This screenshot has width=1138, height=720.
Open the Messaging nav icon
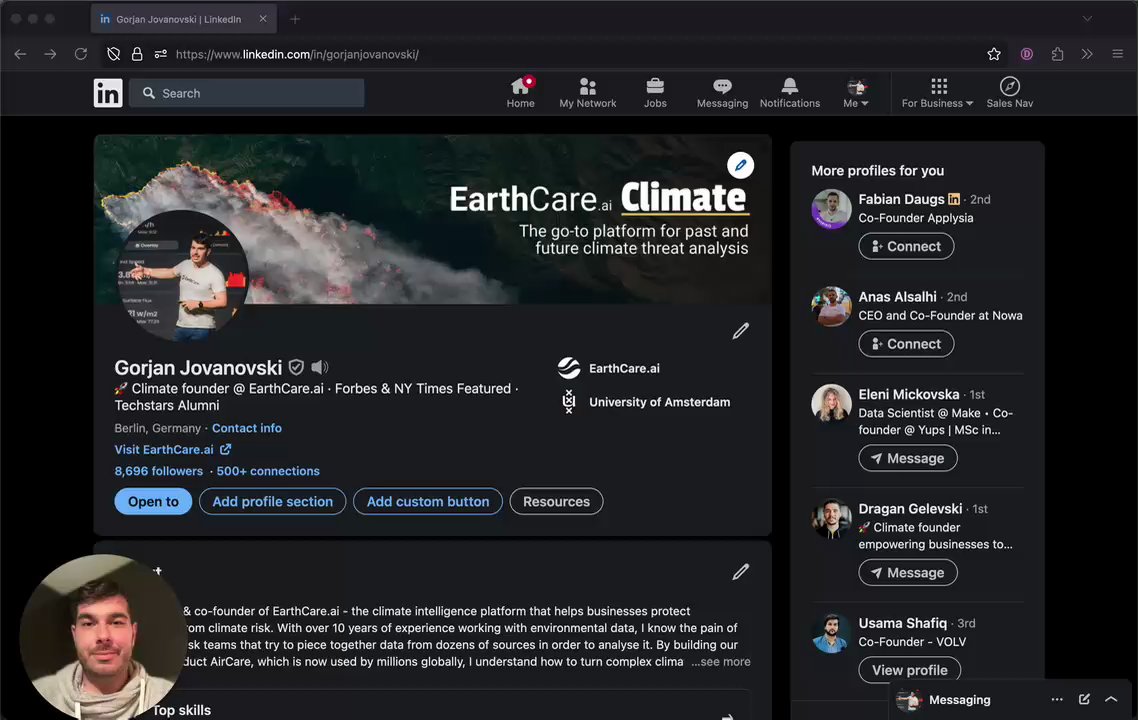pos(722,93)
